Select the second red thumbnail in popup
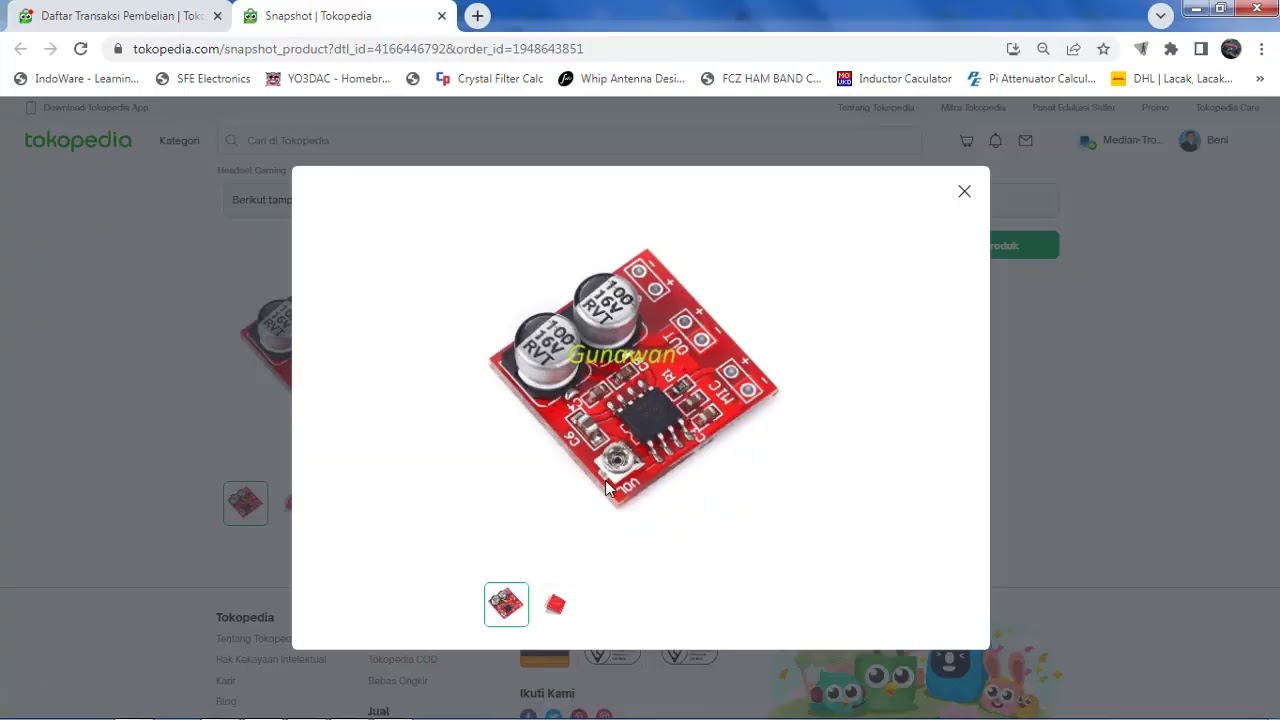 pyautogui.click(x=555, y=604)
